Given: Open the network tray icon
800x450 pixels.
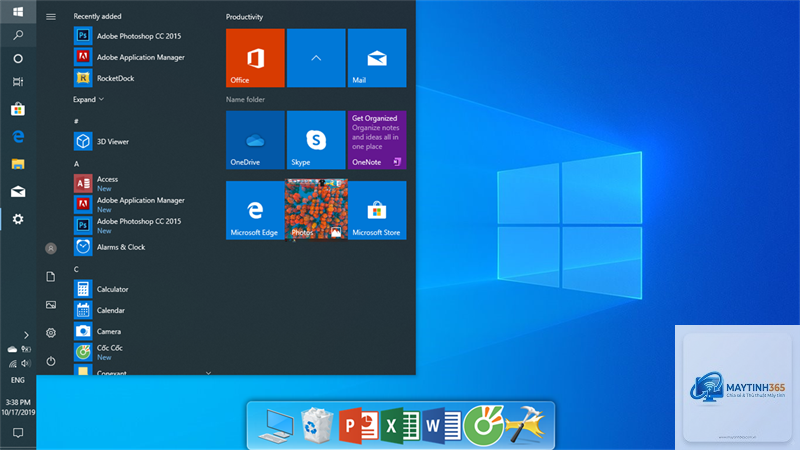Looking at the screenshot, I should pos(12,363).
